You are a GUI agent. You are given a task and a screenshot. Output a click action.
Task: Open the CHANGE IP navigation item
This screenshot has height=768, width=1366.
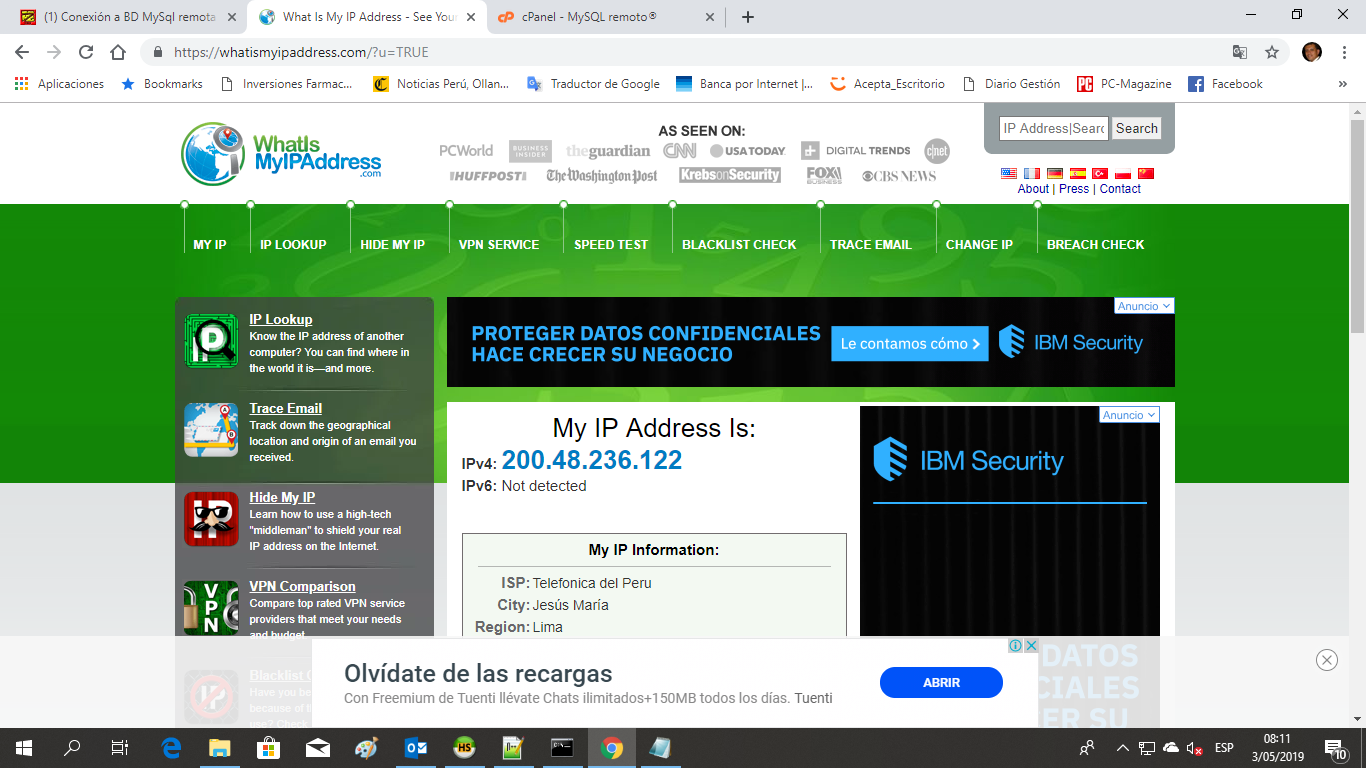point(979,244)
